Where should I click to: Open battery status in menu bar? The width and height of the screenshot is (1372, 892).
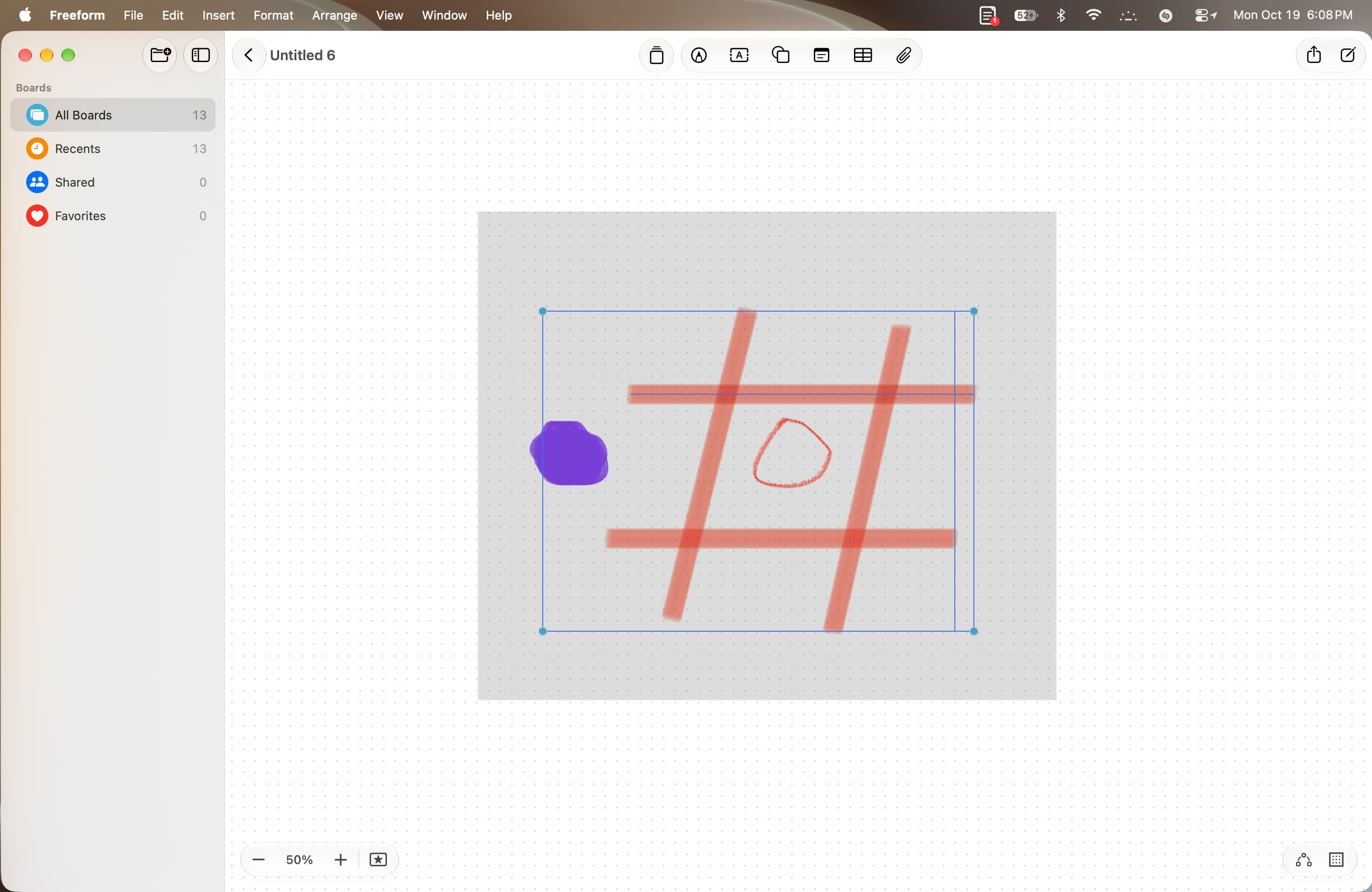point(1026,15)
